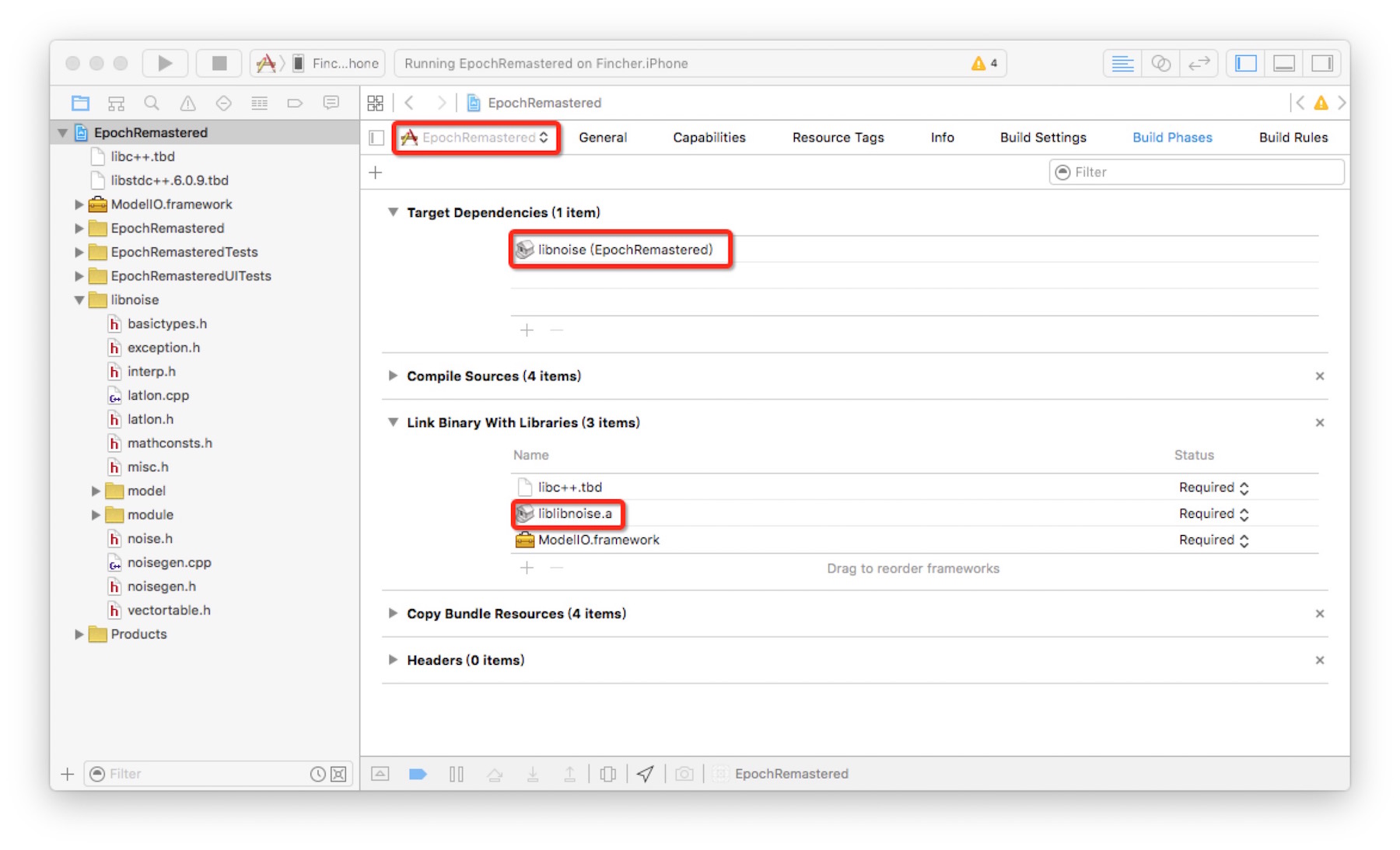The height and width of the screenshot is (850, 1400).
Task: Add a library under Link Binary section
Action: click(x=527, y=568)
